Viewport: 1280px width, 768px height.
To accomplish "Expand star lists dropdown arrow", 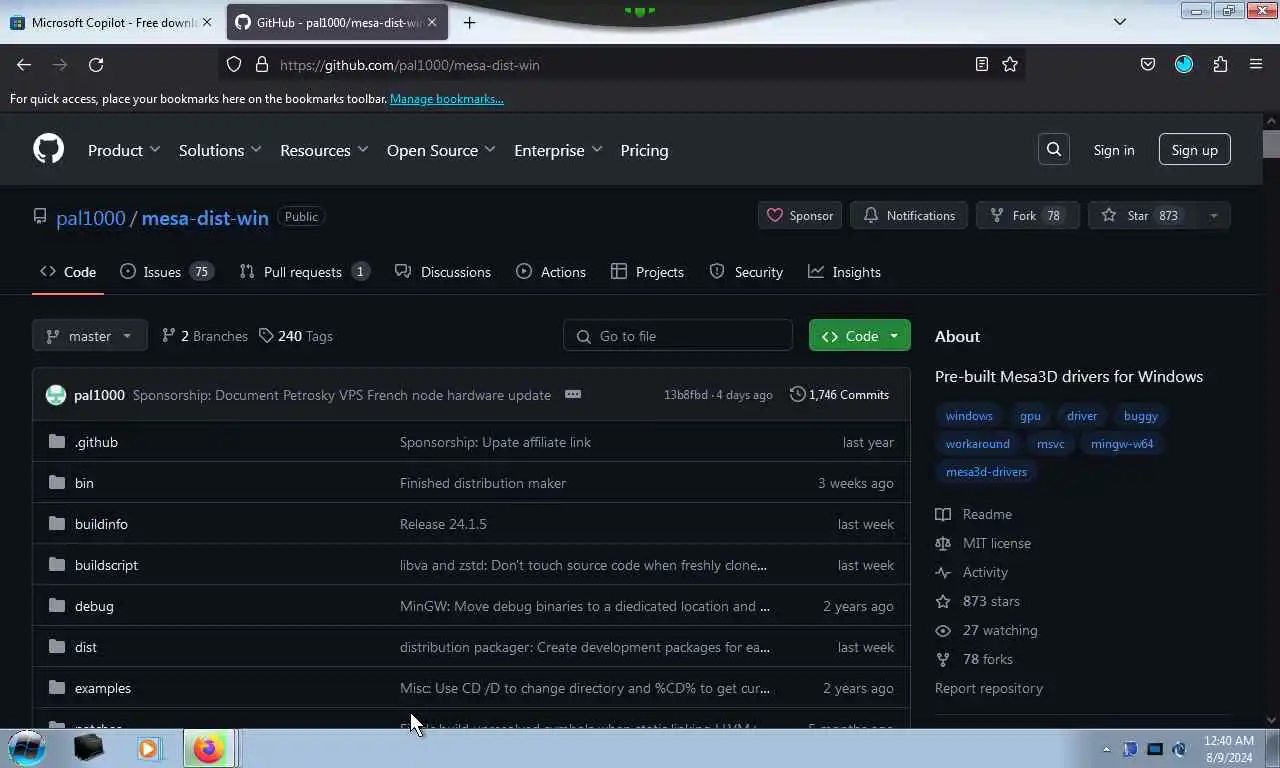I will click(1214, 215).
